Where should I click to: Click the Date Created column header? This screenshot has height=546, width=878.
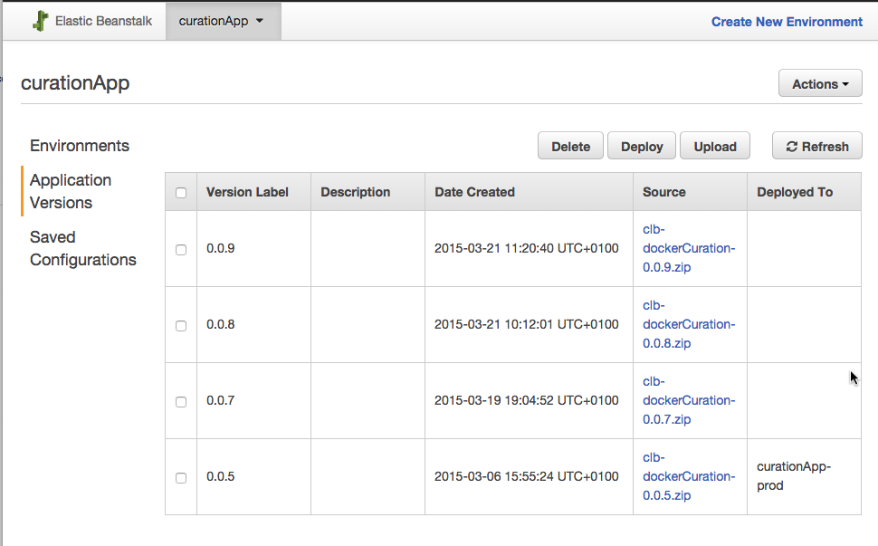(475, 192)
